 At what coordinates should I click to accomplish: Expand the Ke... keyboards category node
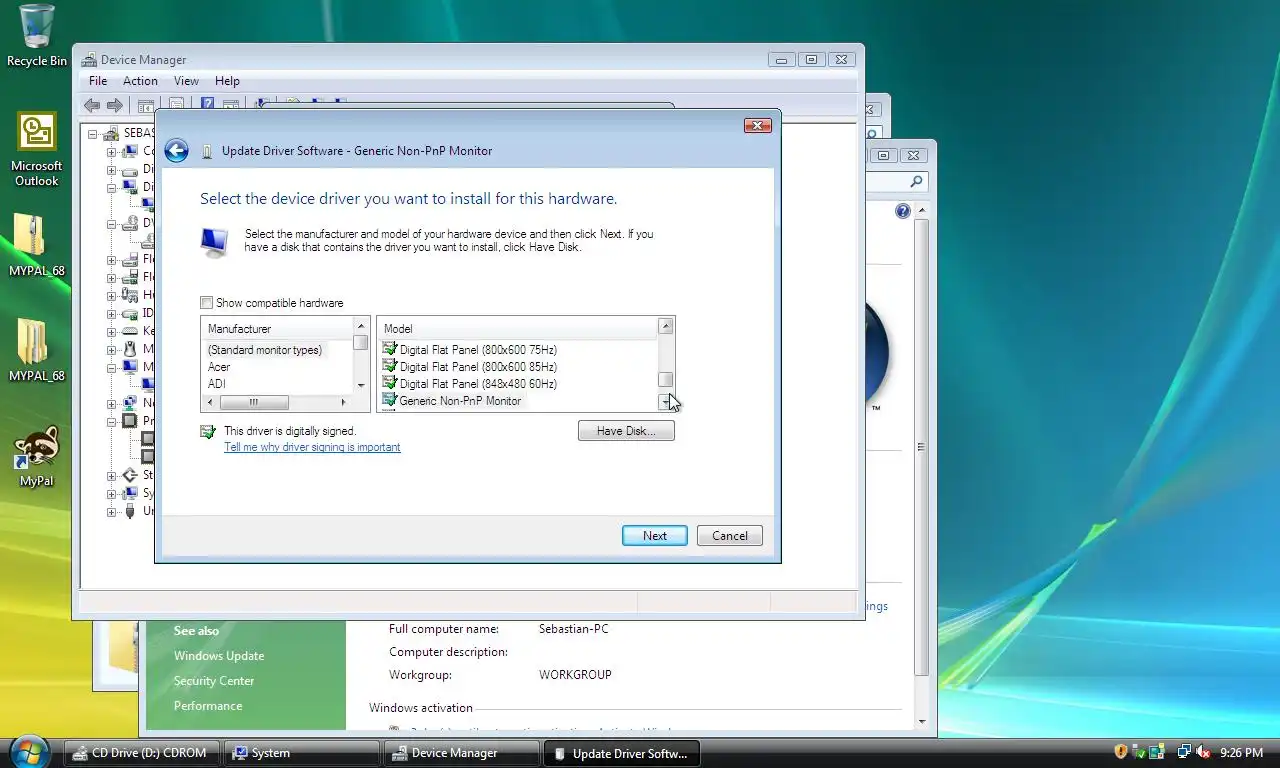112,331
